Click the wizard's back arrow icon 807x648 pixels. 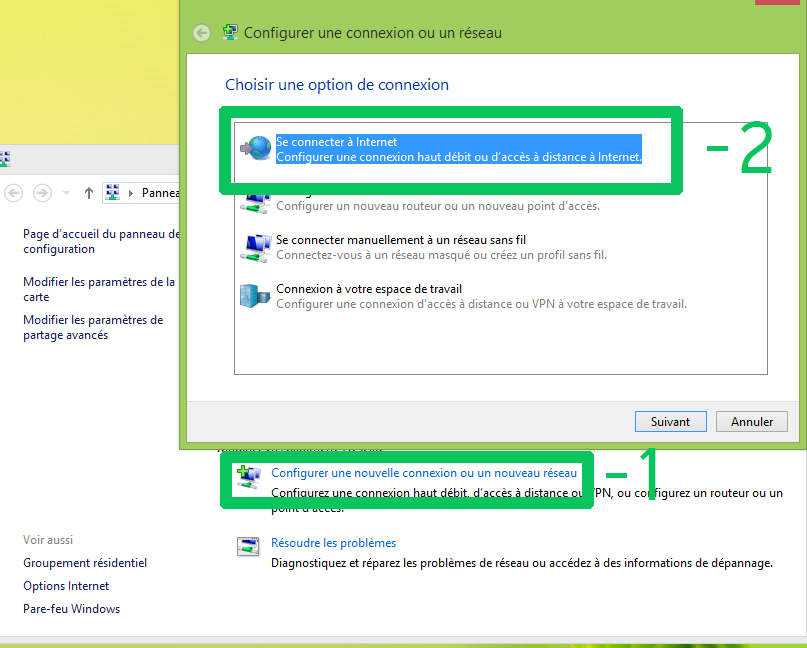[x=201, y=33]
